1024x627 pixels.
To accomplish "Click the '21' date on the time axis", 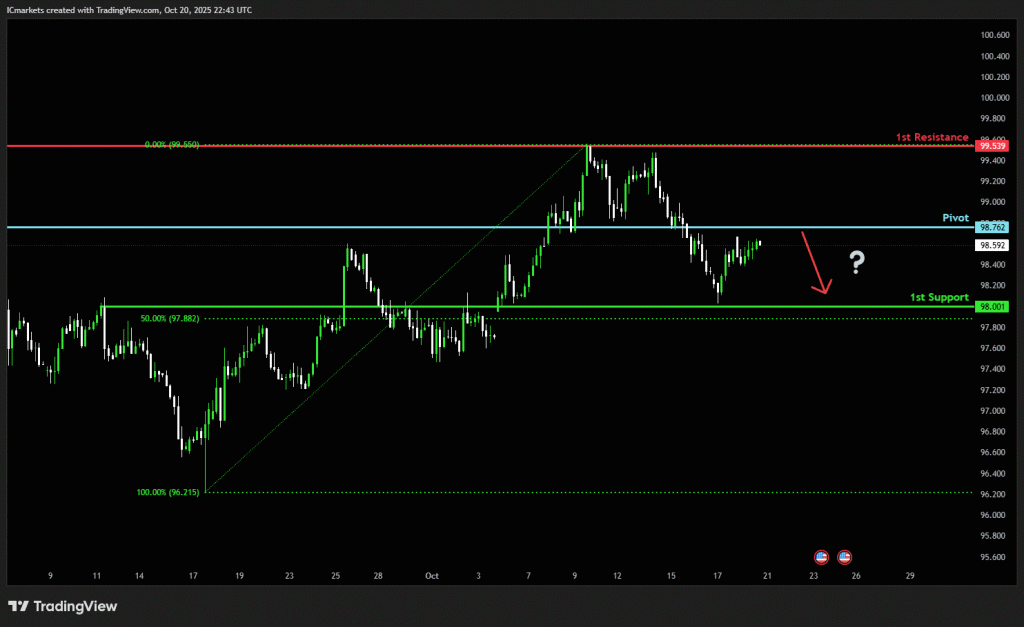I will [x=767, y=576].
